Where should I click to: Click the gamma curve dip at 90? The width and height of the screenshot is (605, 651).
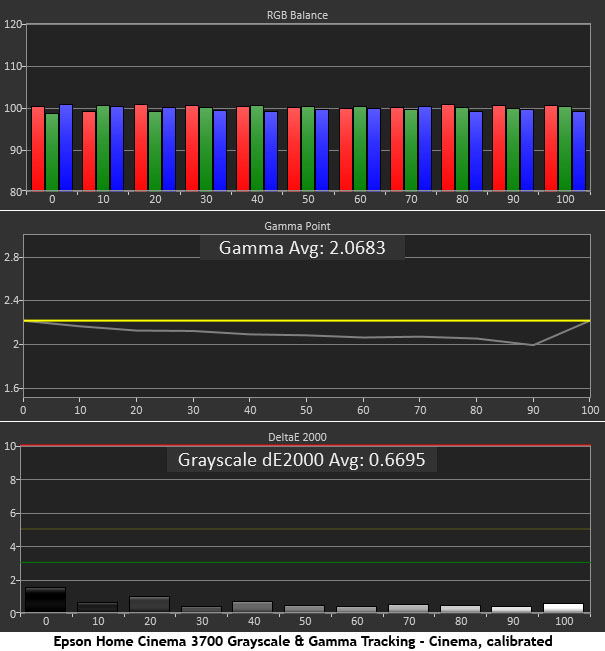click(x=534, y=345)
